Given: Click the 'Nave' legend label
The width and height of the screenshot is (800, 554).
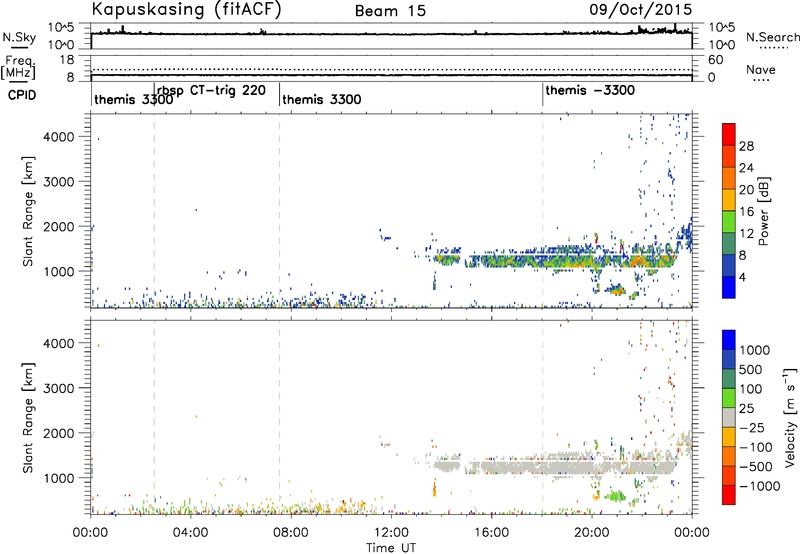Looking at the screenshot, I should (x=761, y=70).
